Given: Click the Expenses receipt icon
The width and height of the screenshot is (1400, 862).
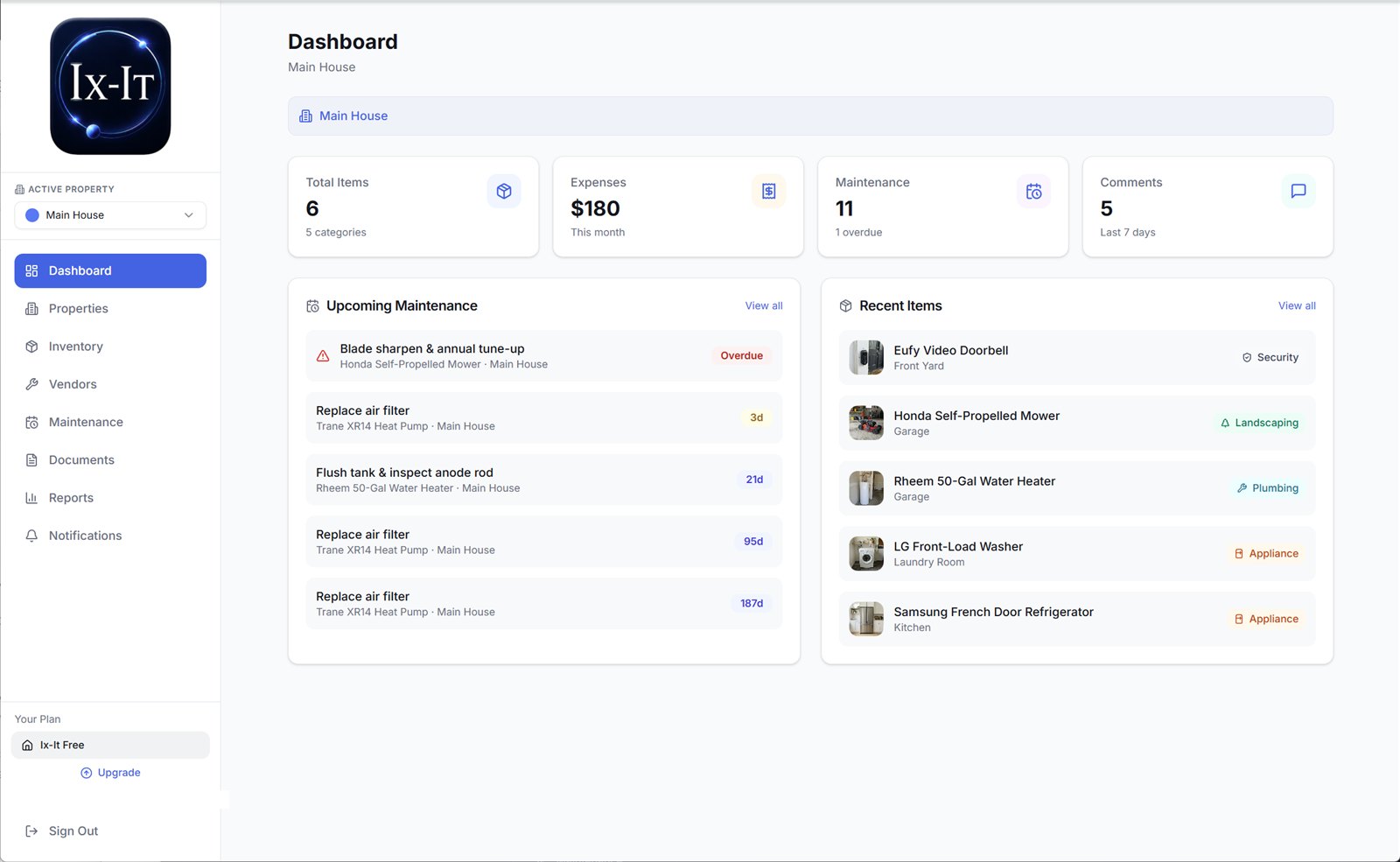Looking at the screenshot, I should 768,191.
